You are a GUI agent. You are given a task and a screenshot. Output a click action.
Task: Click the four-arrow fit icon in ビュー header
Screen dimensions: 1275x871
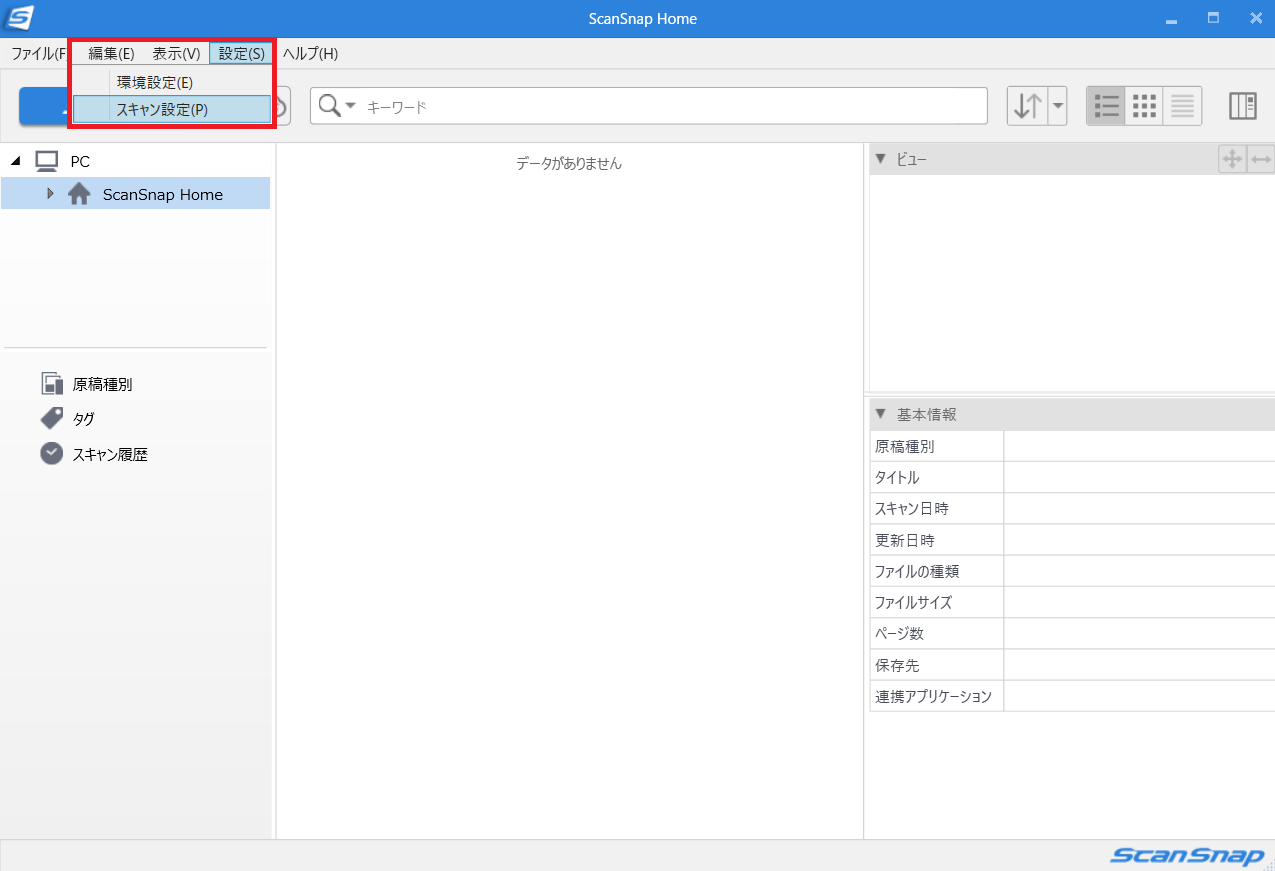(1232, 159)
